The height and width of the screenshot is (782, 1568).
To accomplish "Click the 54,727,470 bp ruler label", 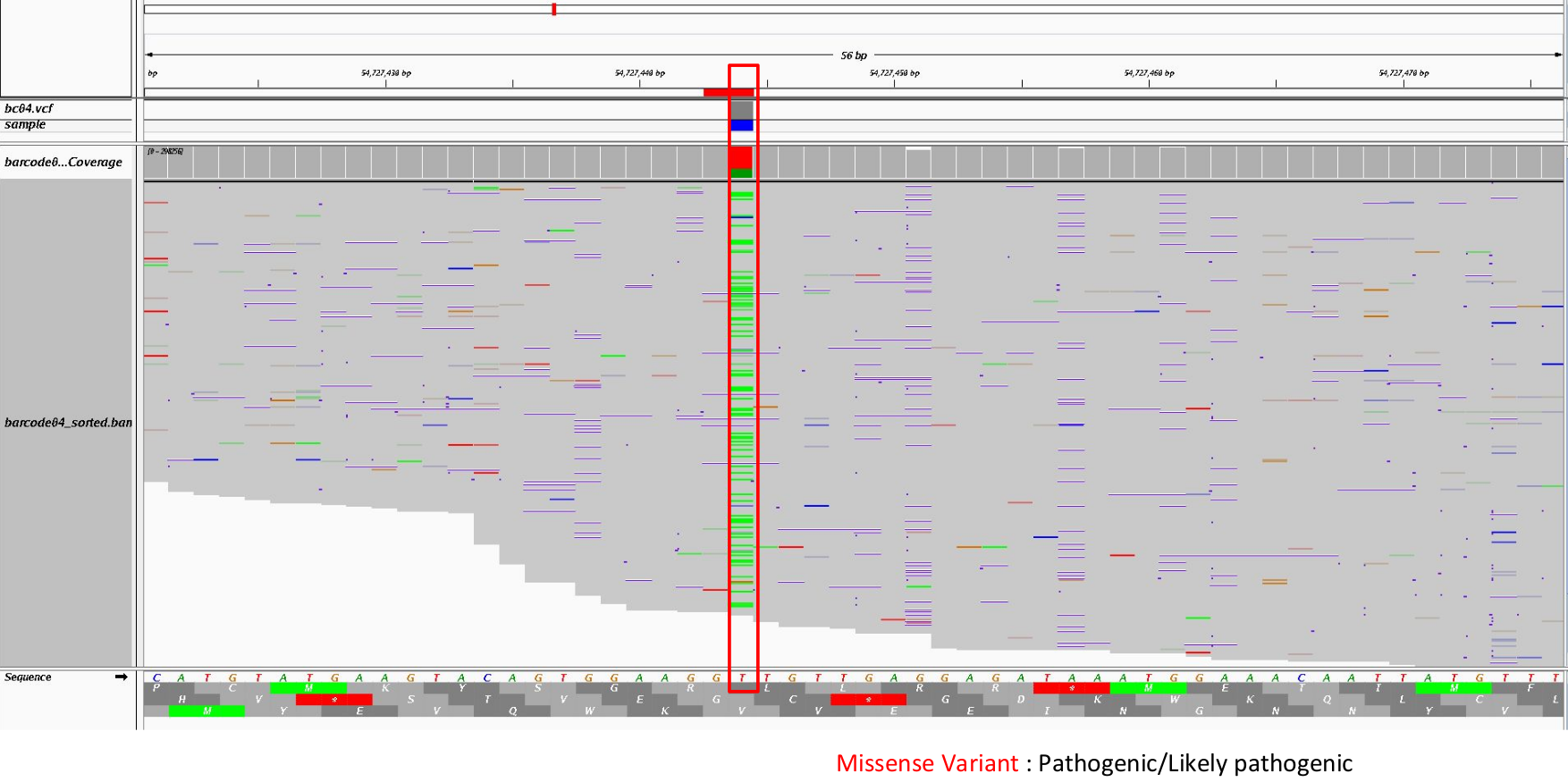I will click(x=1404, y=73).
